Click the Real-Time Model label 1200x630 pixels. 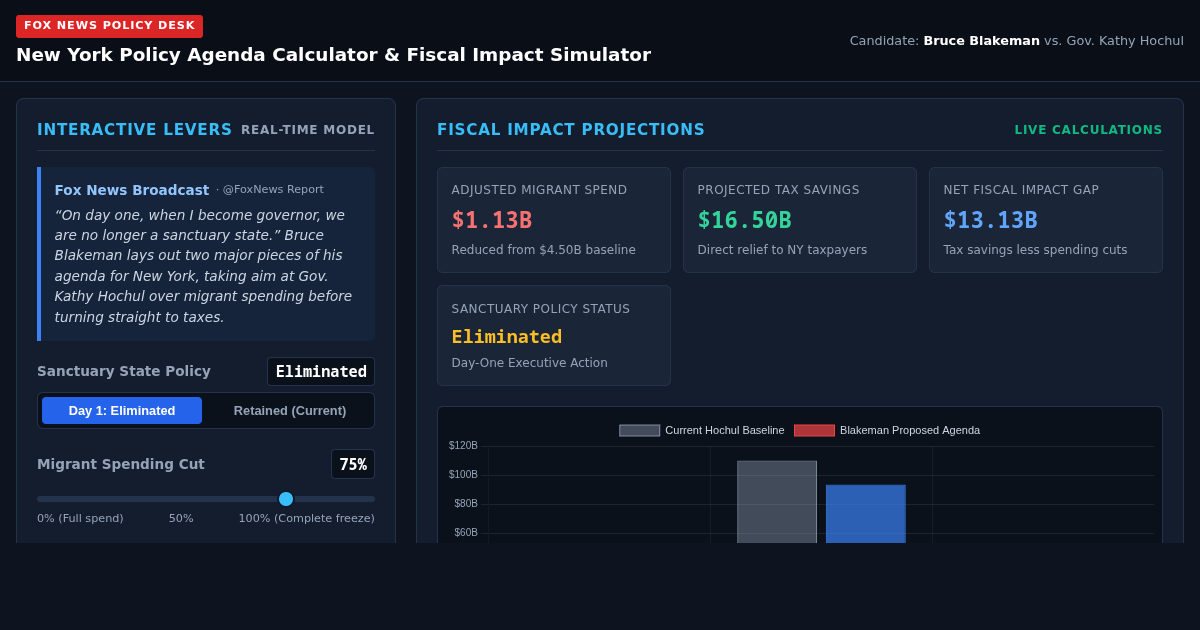[x=308, y=130]
